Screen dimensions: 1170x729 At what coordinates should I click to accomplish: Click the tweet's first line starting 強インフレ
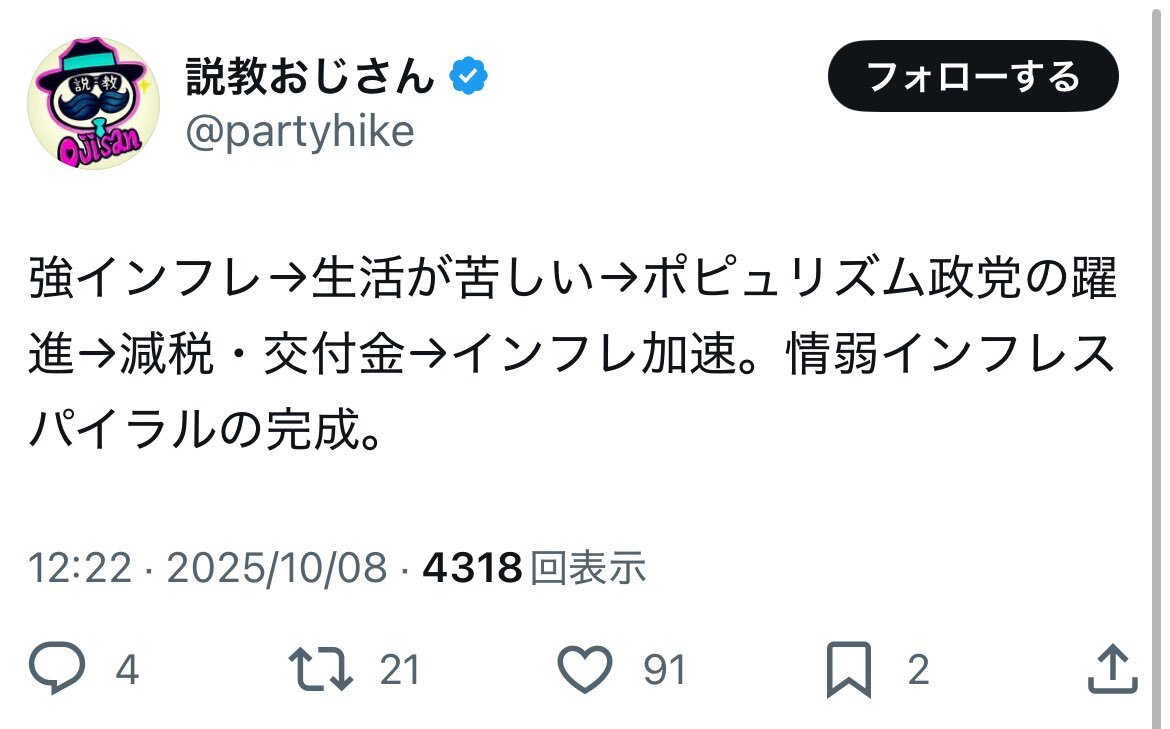(x=572, y=281)
